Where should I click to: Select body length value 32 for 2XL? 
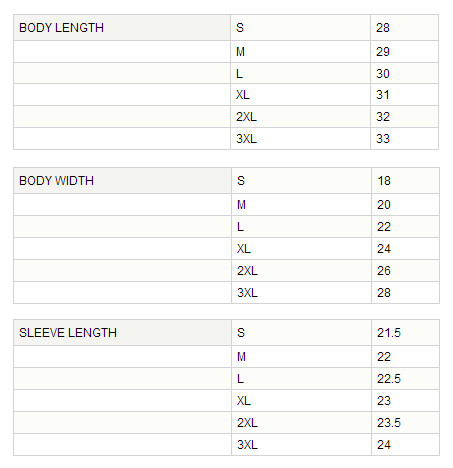pyautogui.click(x=404, y=117)
